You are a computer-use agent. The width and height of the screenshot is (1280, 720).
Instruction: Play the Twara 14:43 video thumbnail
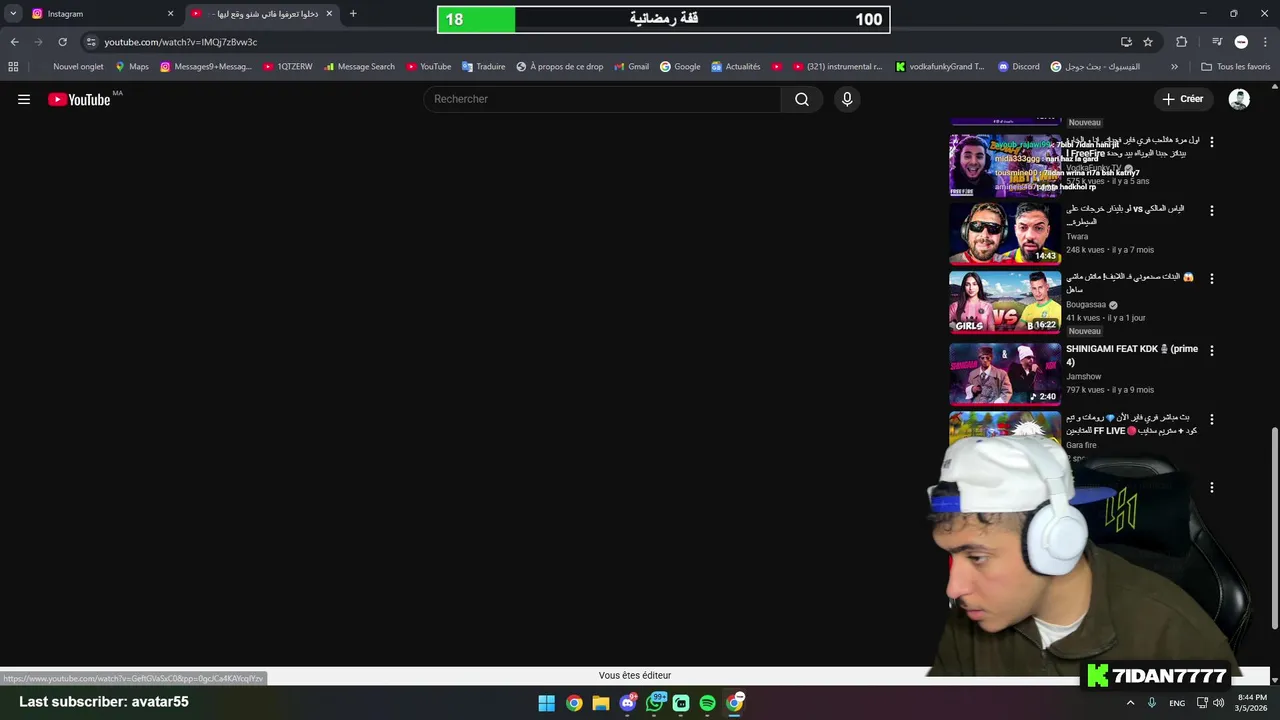1005,233
